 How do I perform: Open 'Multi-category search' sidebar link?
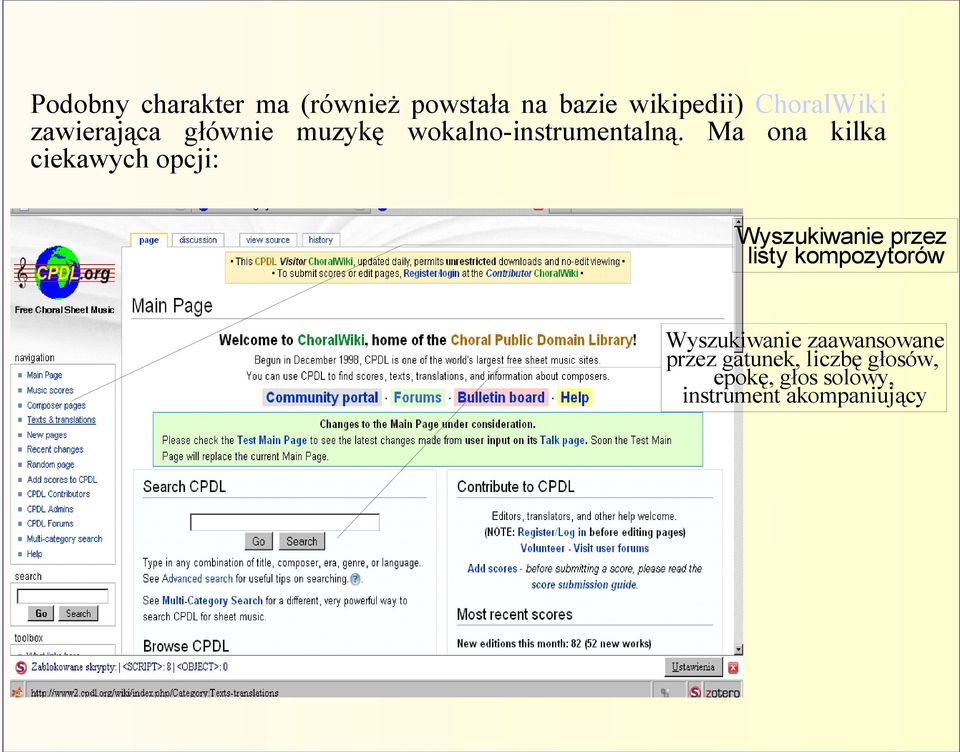click(64, 539)
